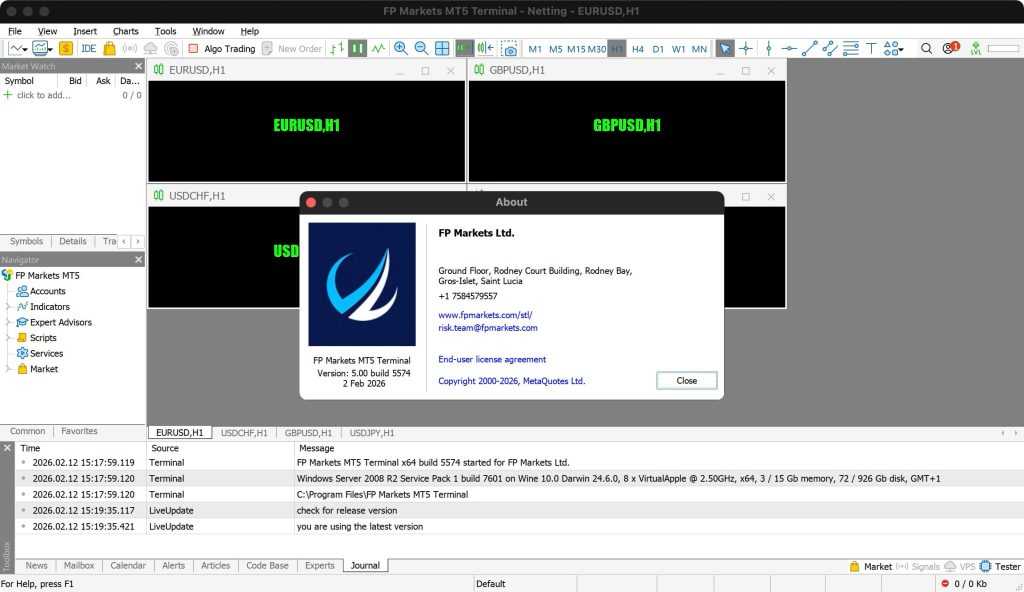Click the text label tool icon
1024x592 pixels.
point(871,48)
